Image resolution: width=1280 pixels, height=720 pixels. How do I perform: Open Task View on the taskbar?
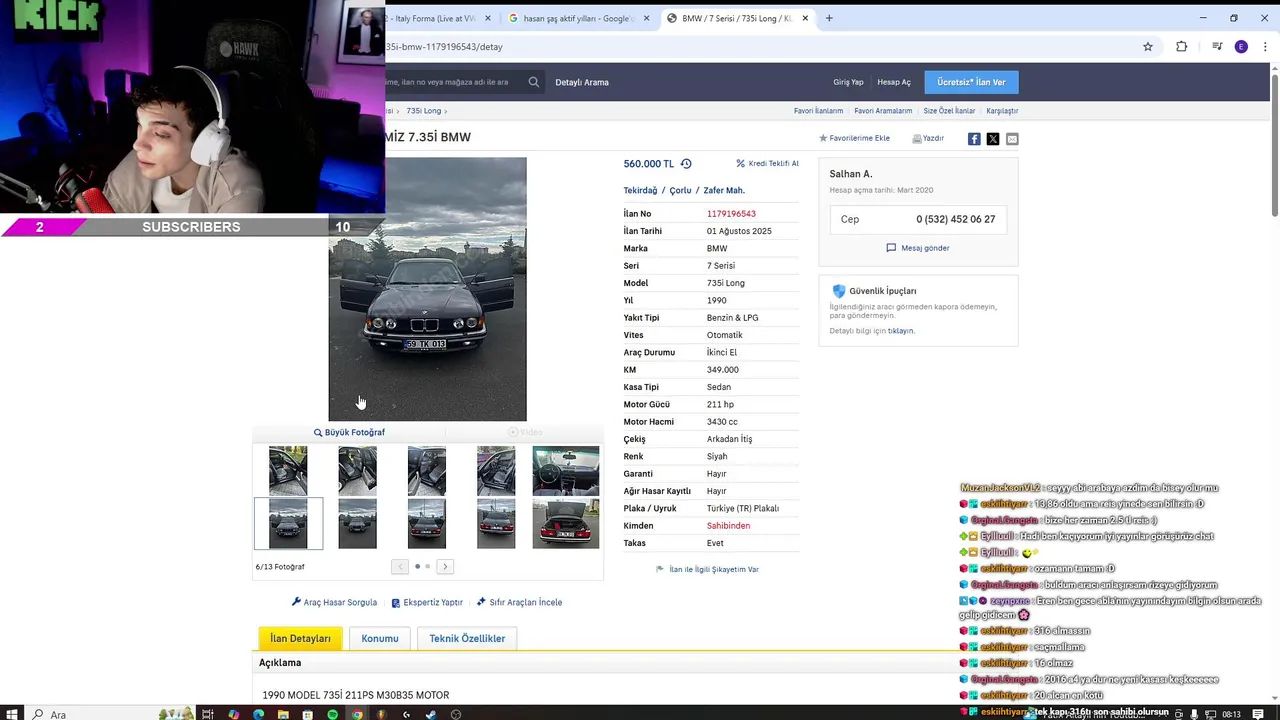(208, 714)
